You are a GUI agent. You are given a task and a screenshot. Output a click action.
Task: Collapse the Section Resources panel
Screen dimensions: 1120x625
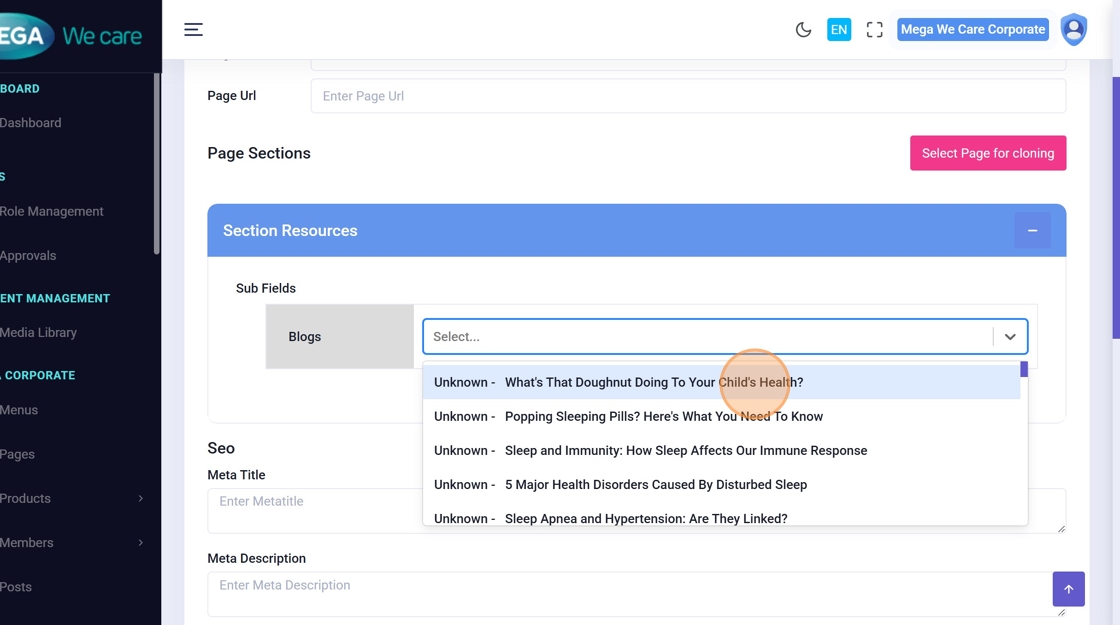tap(1032, 231)
